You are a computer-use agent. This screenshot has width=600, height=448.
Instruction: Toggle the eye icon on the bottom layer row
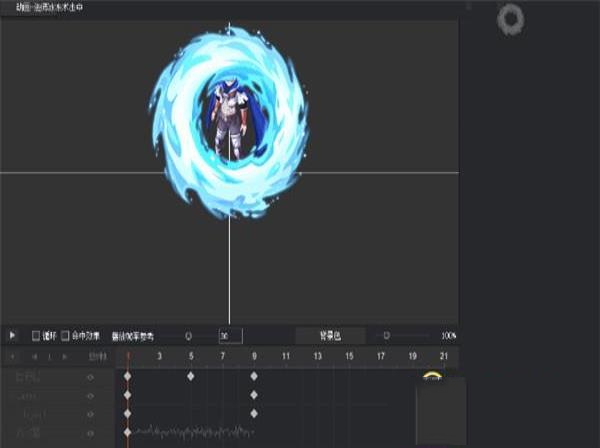click(x=90, y=433)
